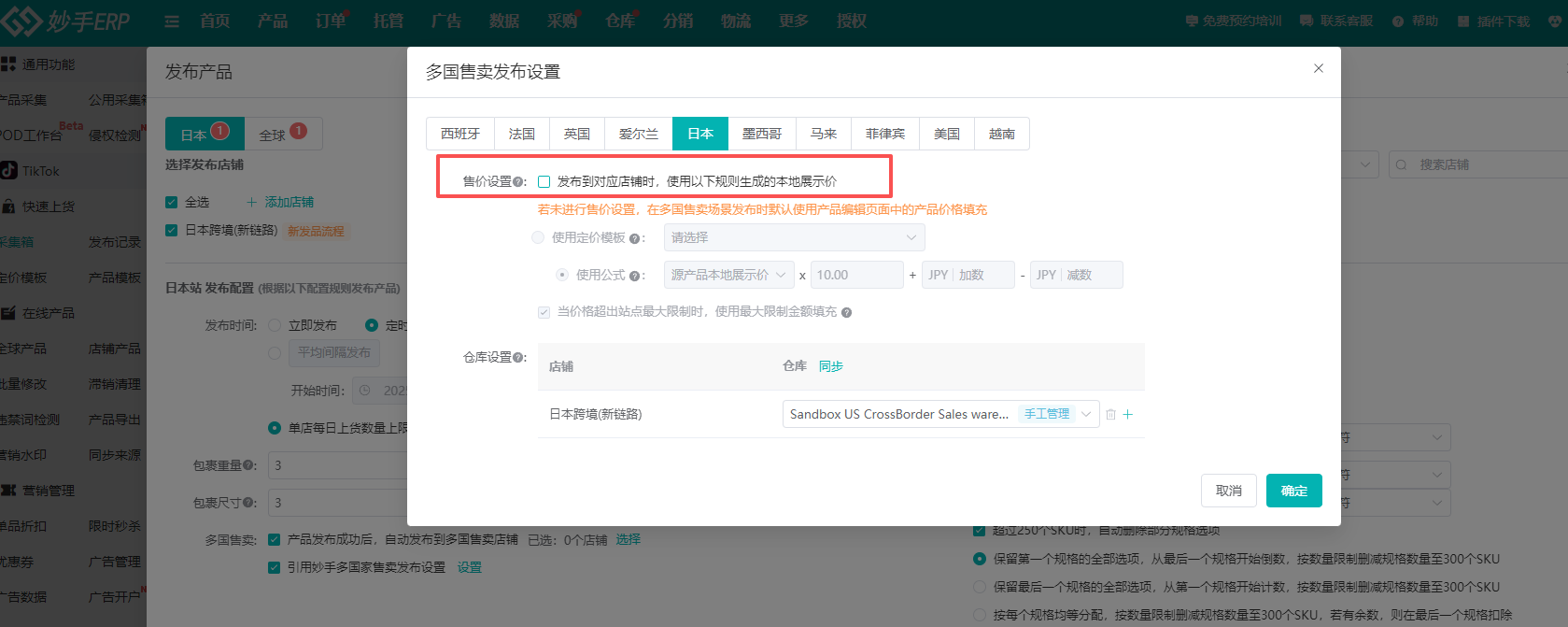Open the 全球 tab in 发布产品
1568x627 pixels.
[x=283, y=135]
